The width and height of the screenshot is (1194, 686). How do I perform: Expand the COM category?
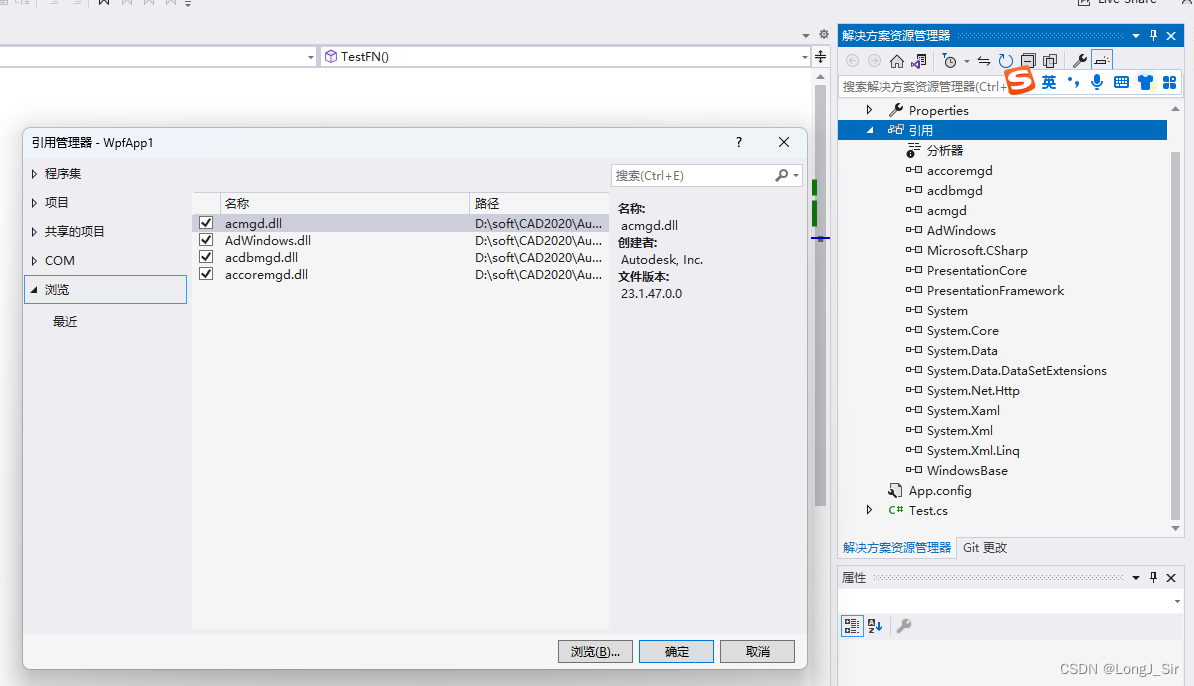pos(34,260)
